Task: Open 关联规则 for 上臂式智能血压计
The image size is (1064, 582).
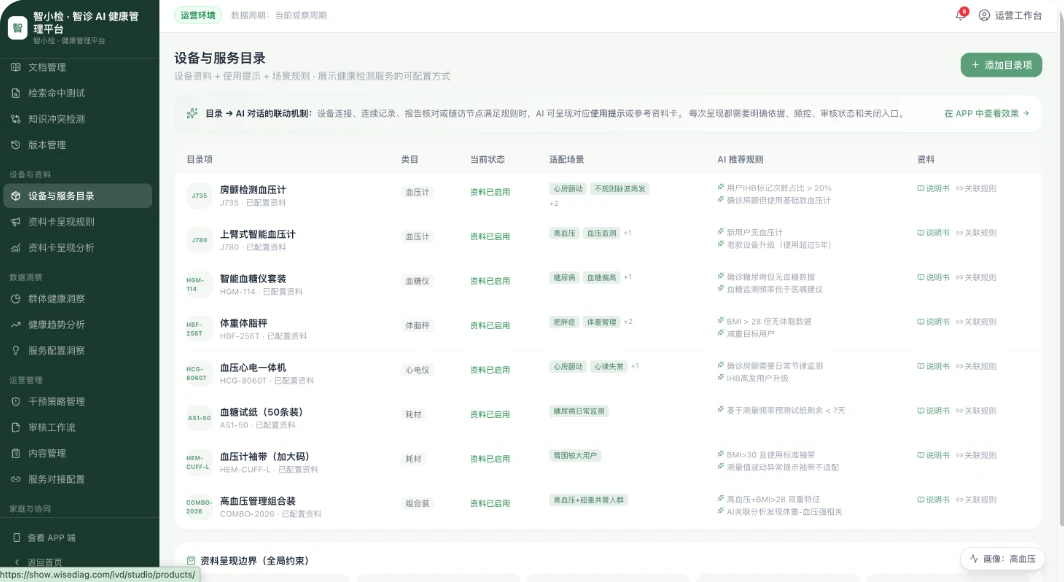Action: [x=976, y=233]
